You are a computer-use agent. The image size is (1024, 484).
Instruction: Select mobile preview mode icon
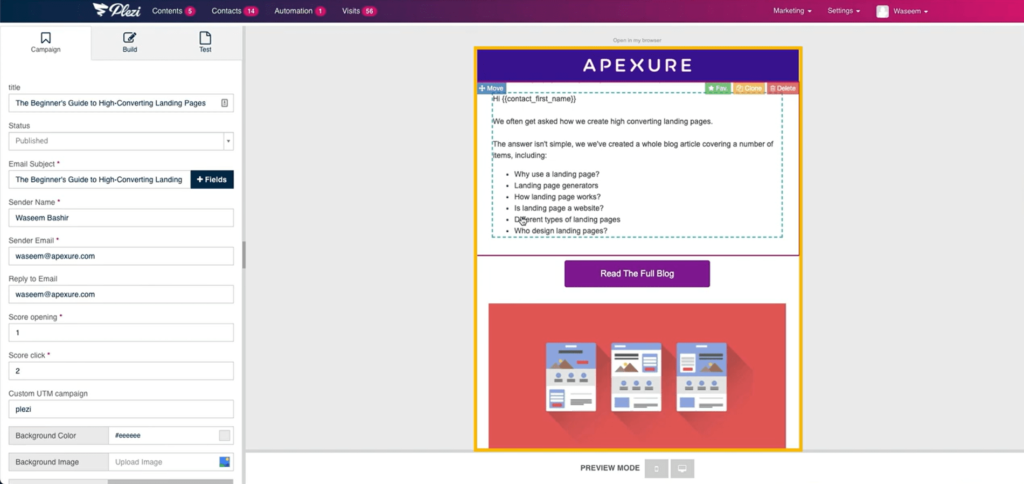pyautogui.click(x=656, y=468)
